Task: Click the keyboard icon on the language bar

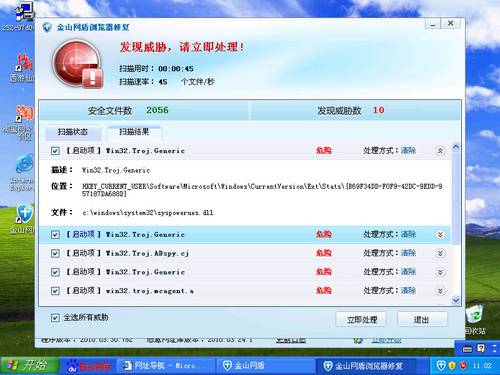Action: tap(467, 349)
